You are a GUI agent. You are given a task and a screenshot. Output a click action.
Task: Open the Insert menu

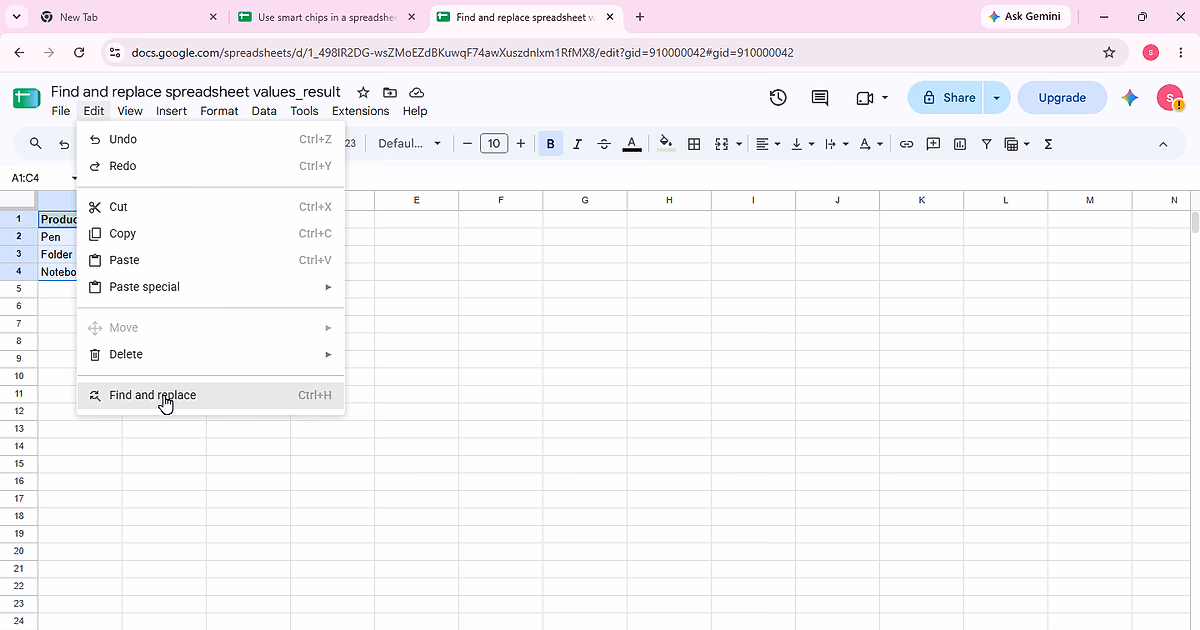pos(172,111)
